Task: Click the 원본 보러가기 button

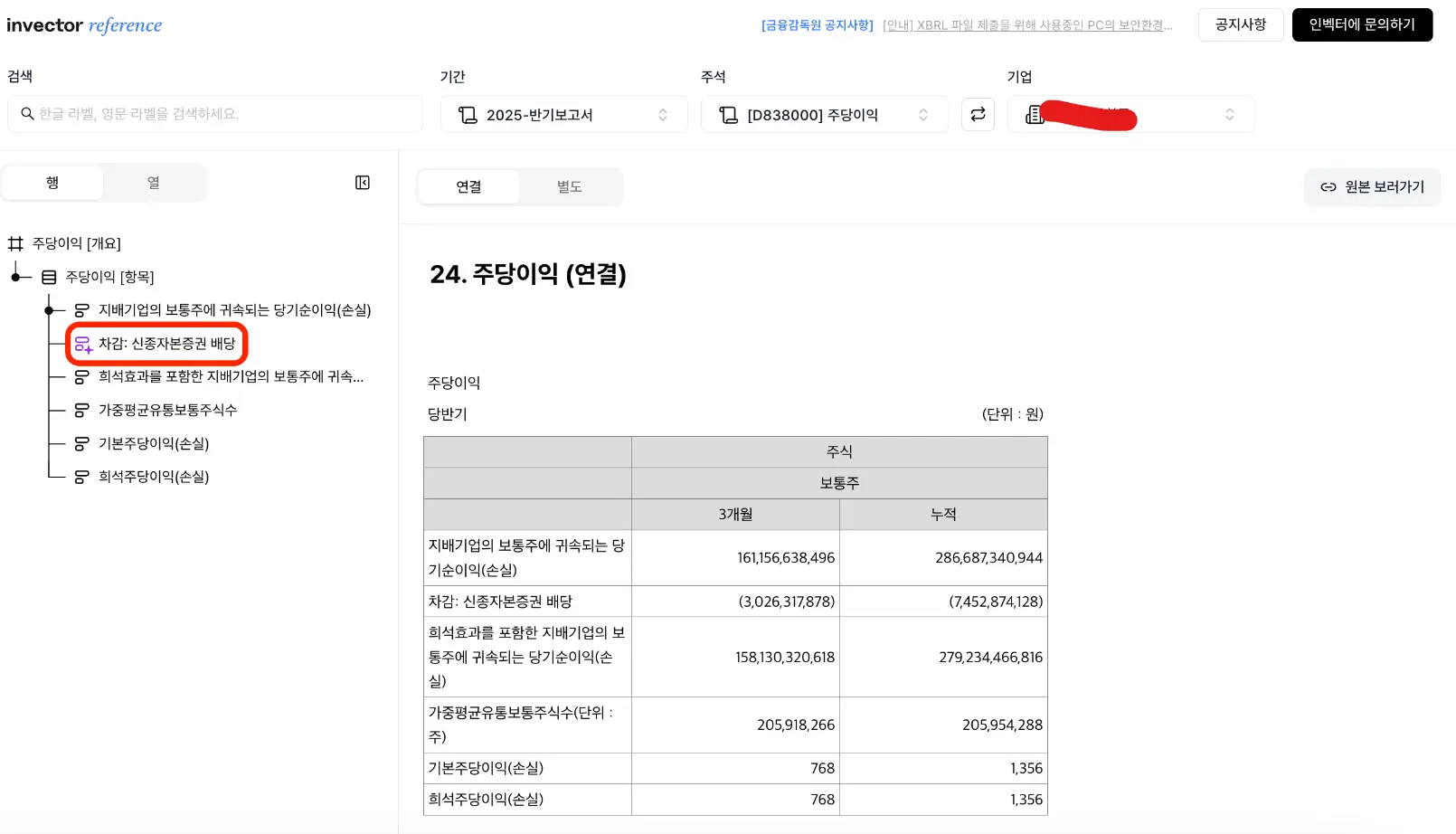Action: (1372, 186)
